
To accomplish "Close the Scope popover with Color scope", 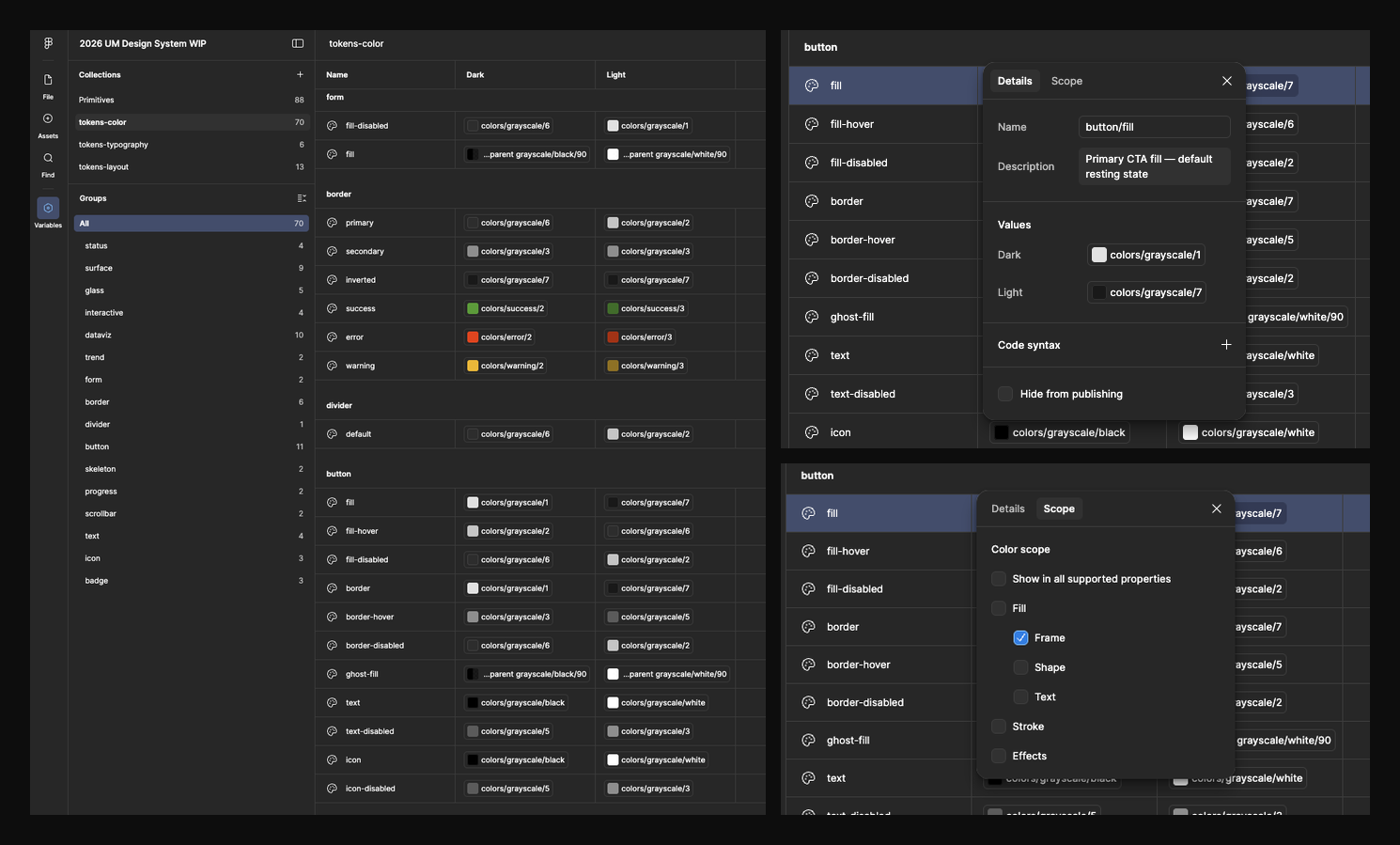I will click(1217, 509).
